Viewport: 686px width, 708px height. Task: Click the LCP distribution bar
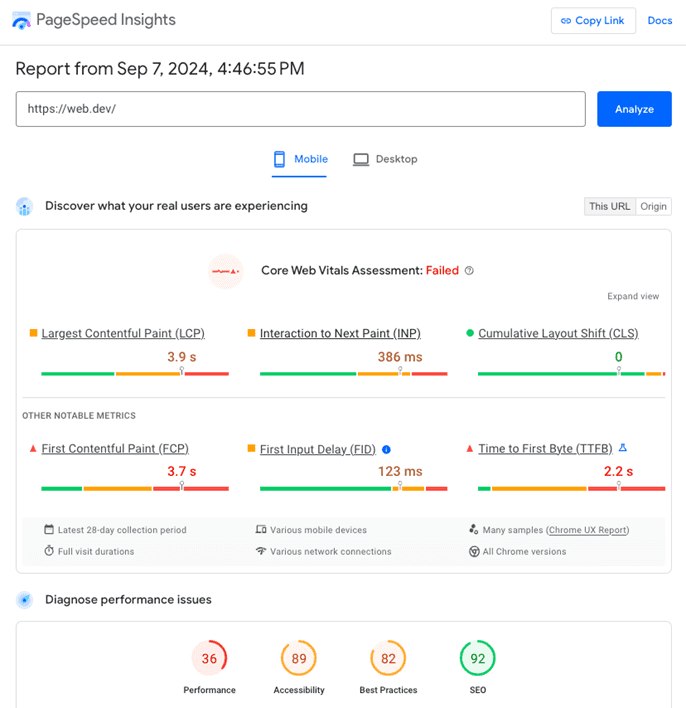click(135, 374)
